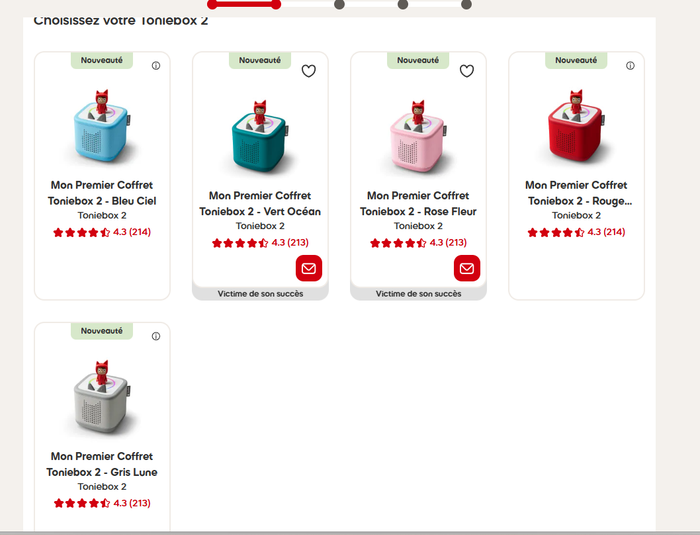The height and width of the screenshot is (535, 700).
Task: Click email notify icon for Rose Fleur
Action: click(467, 268)
